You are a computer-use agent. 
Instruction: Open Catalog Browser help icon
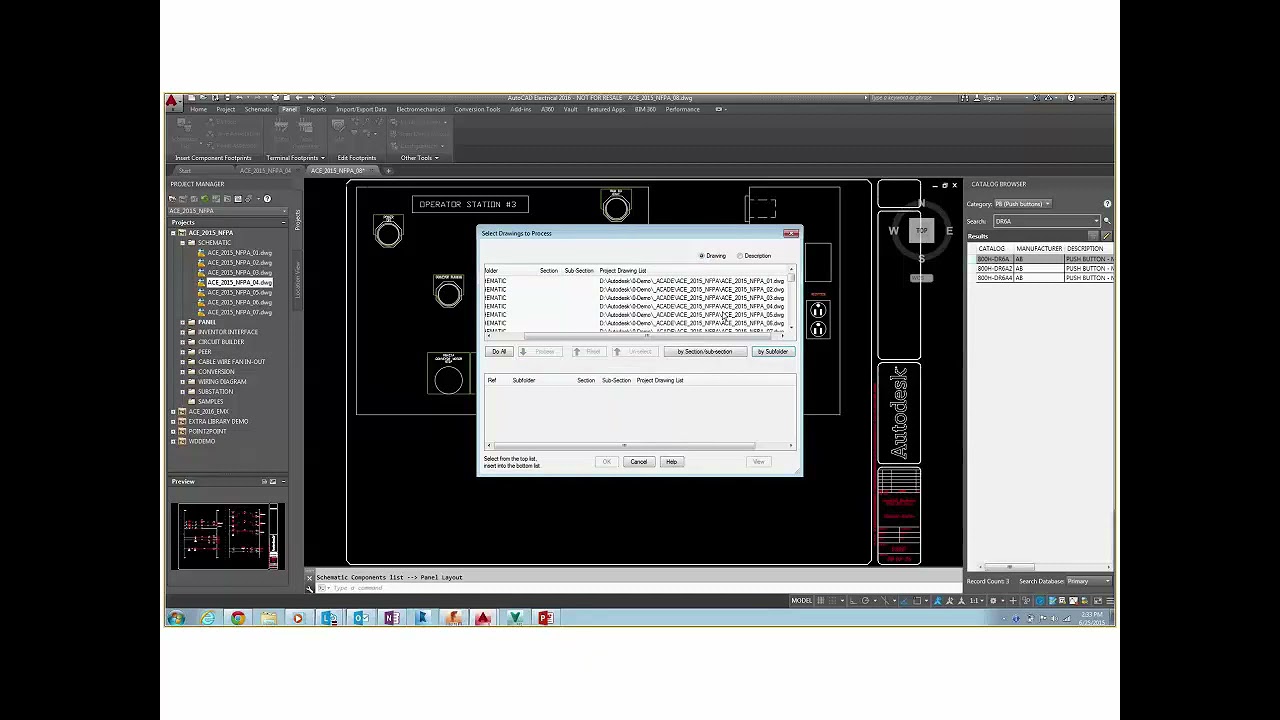pyautogui.click(x=1107, y=204)
